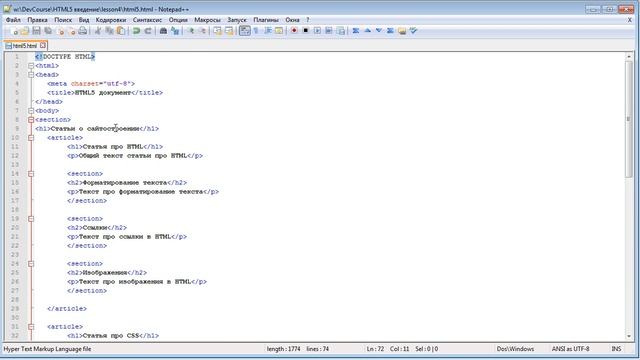The width and height of the screenshot is (640, 360).
Task: Play back the recorded macro
Action: click(317, 31)
